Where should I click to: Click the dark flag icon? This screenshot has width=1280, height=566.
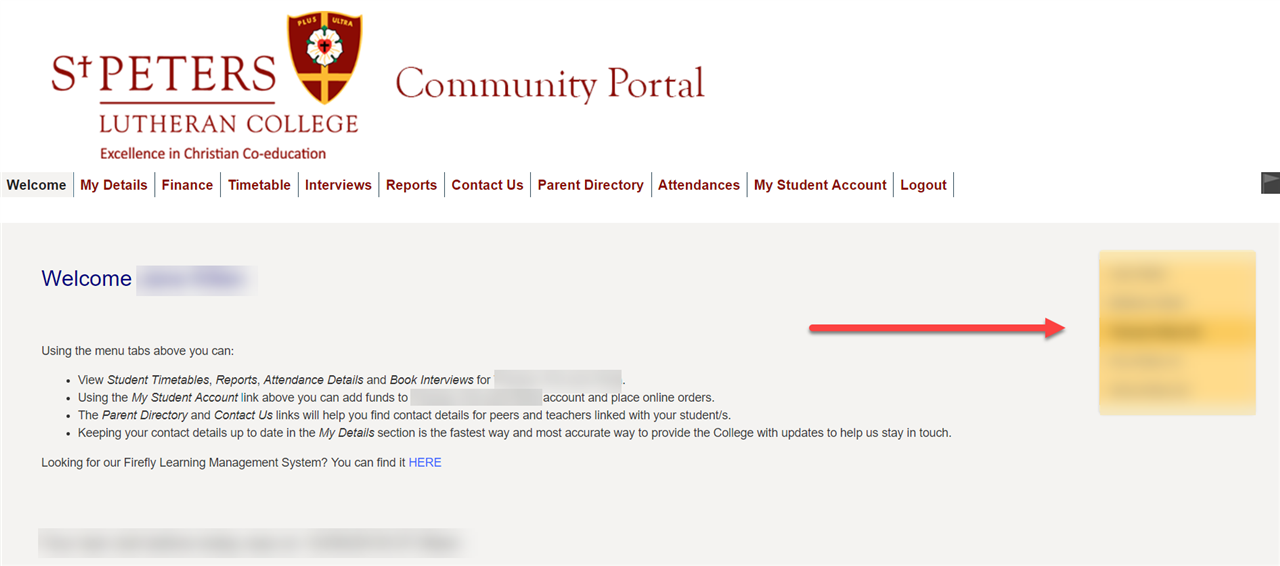1270,183
